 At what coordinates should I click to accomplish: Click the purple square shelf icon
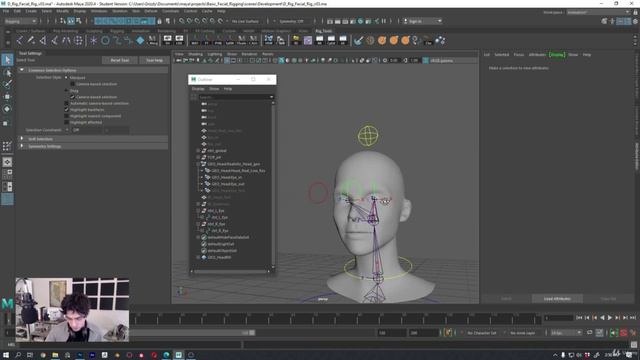coord(308,40)
